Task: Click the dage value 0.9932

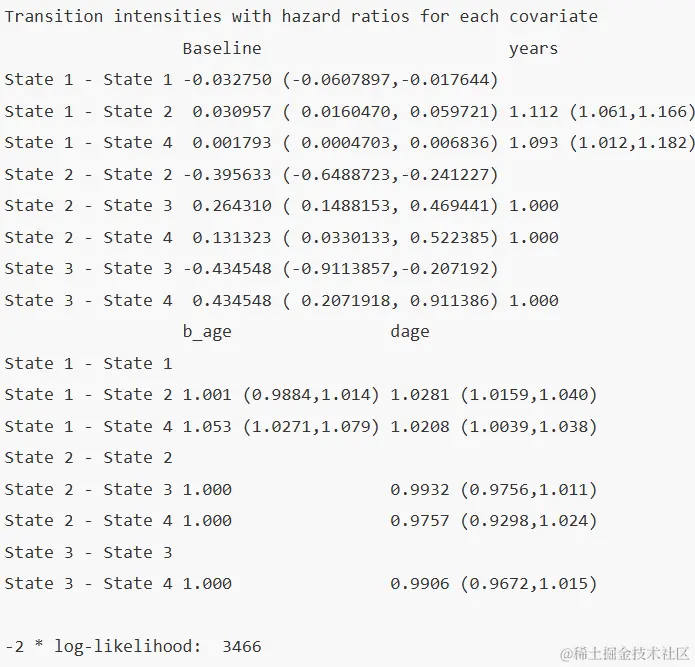Action: (x=419, y=489)
